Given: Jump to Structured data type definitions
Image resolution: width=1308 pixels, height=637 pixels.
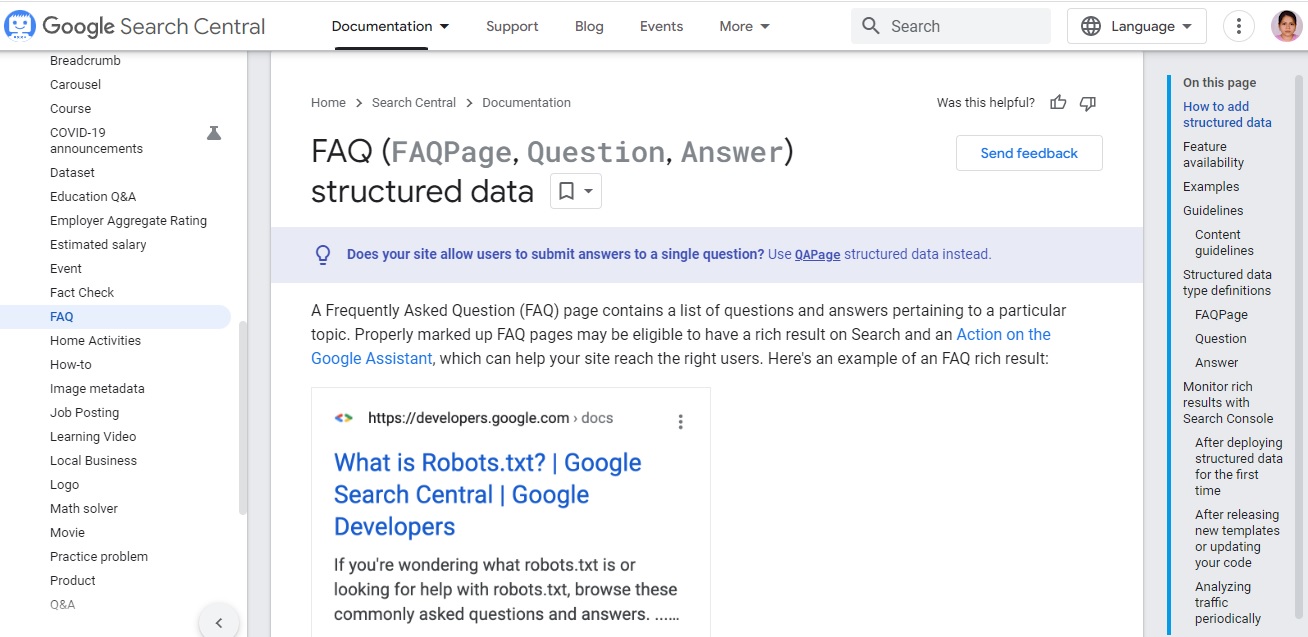Looking at the screenshot, I should 1227,283.
